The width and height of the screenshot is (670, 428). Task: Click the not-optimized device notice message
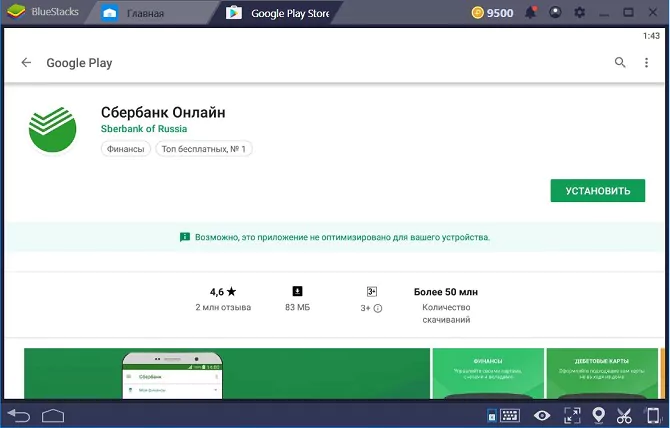335,237
